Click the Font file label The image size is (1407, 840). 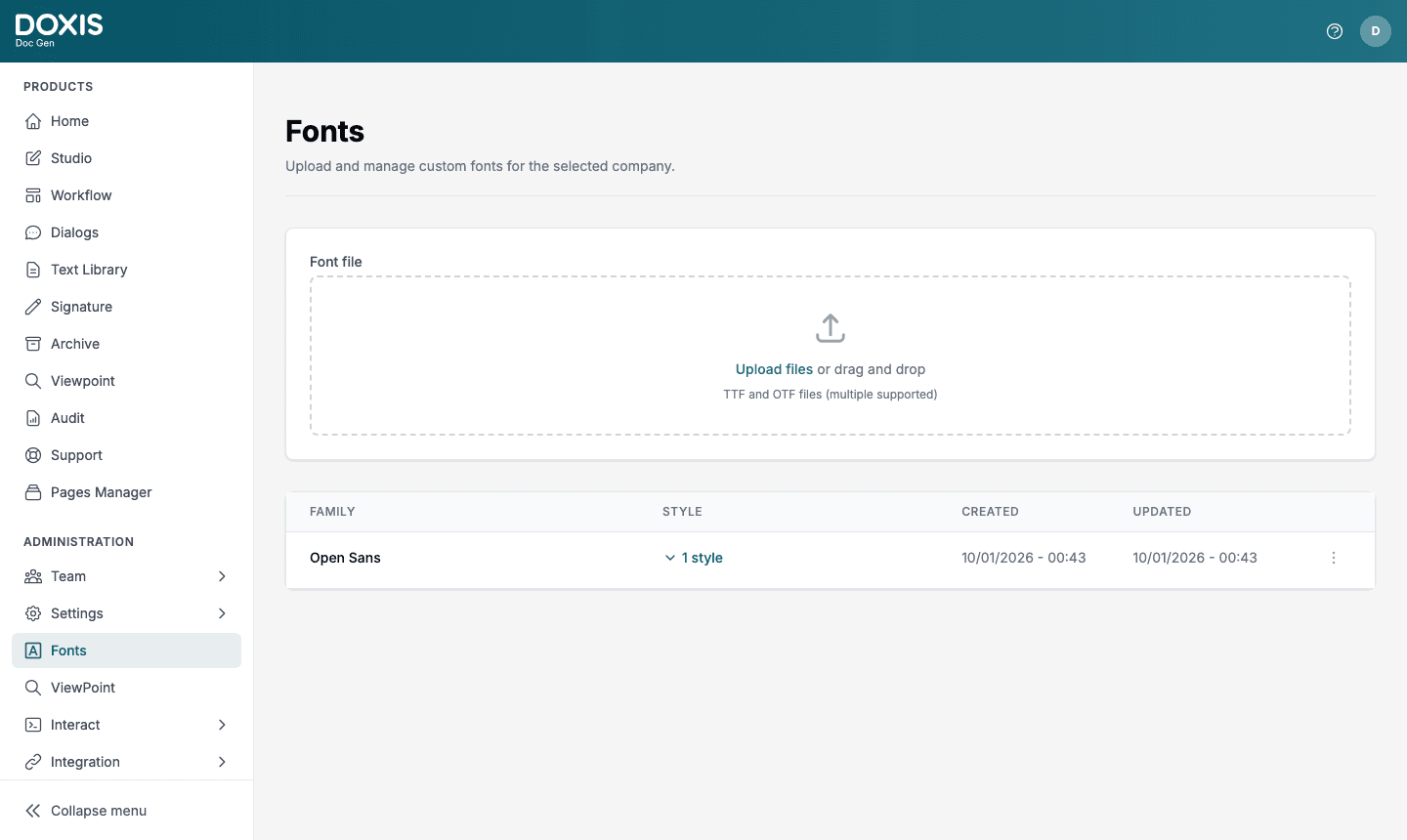336,262
